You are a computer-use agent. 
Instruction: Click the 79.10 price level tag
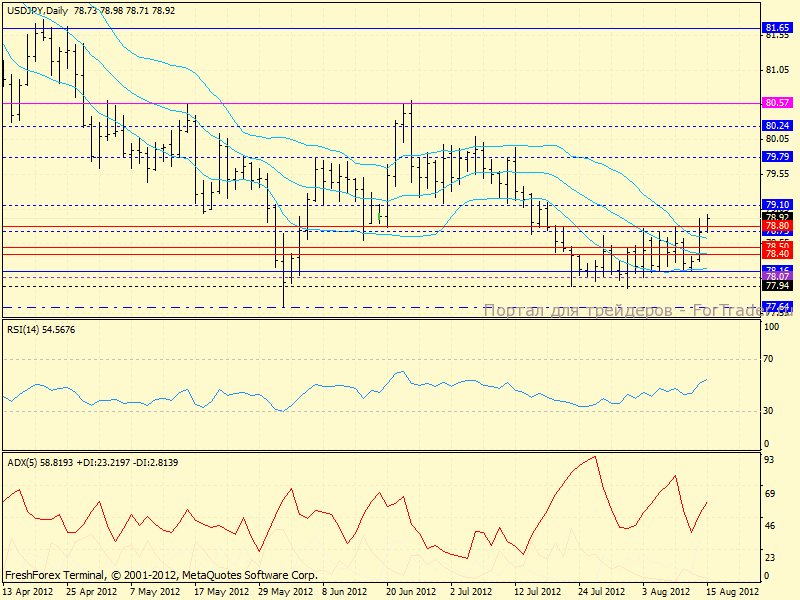[x=777, y=204]
